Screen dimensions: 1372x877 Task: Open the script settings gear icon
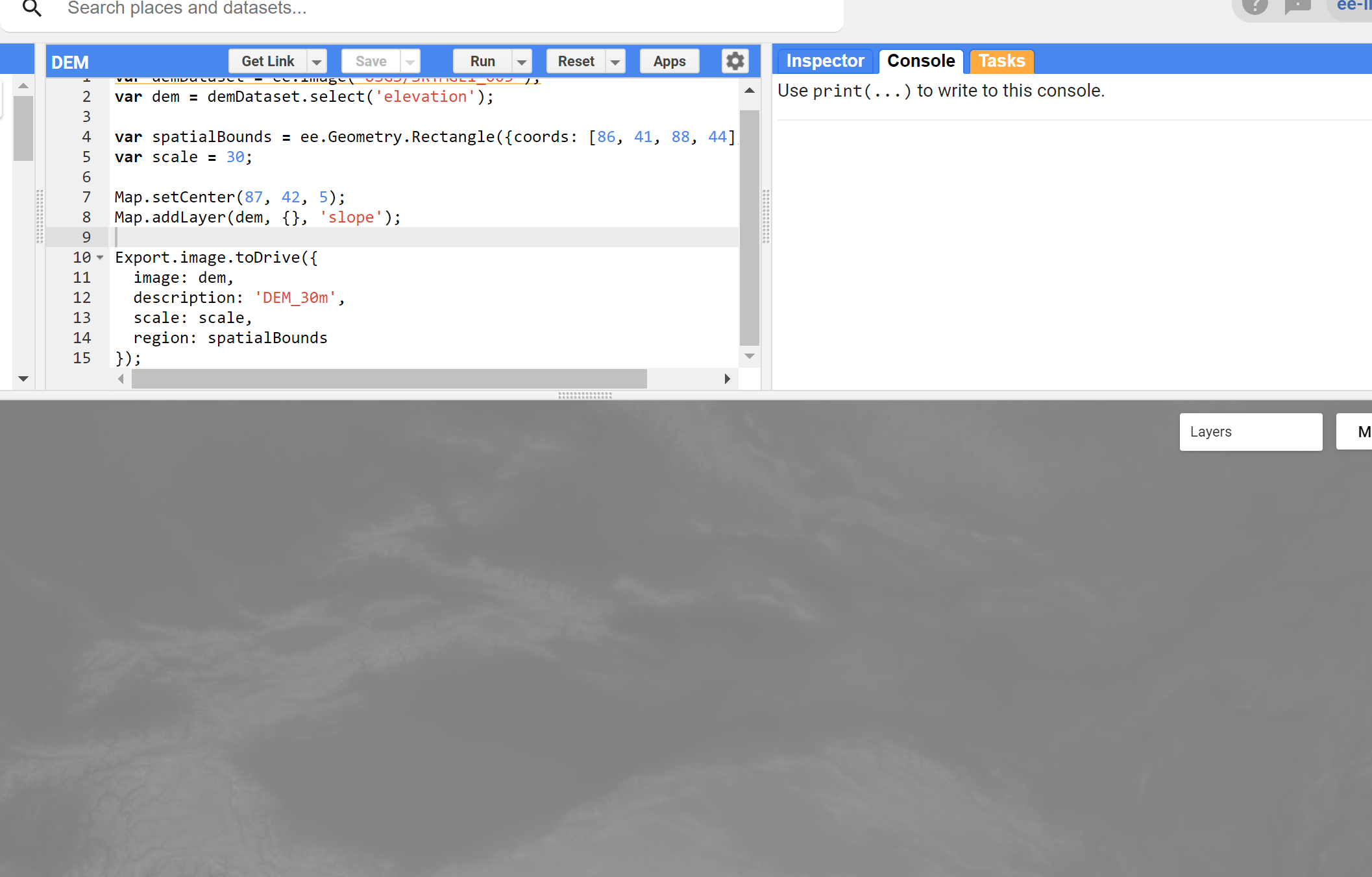tap(735, 61)
